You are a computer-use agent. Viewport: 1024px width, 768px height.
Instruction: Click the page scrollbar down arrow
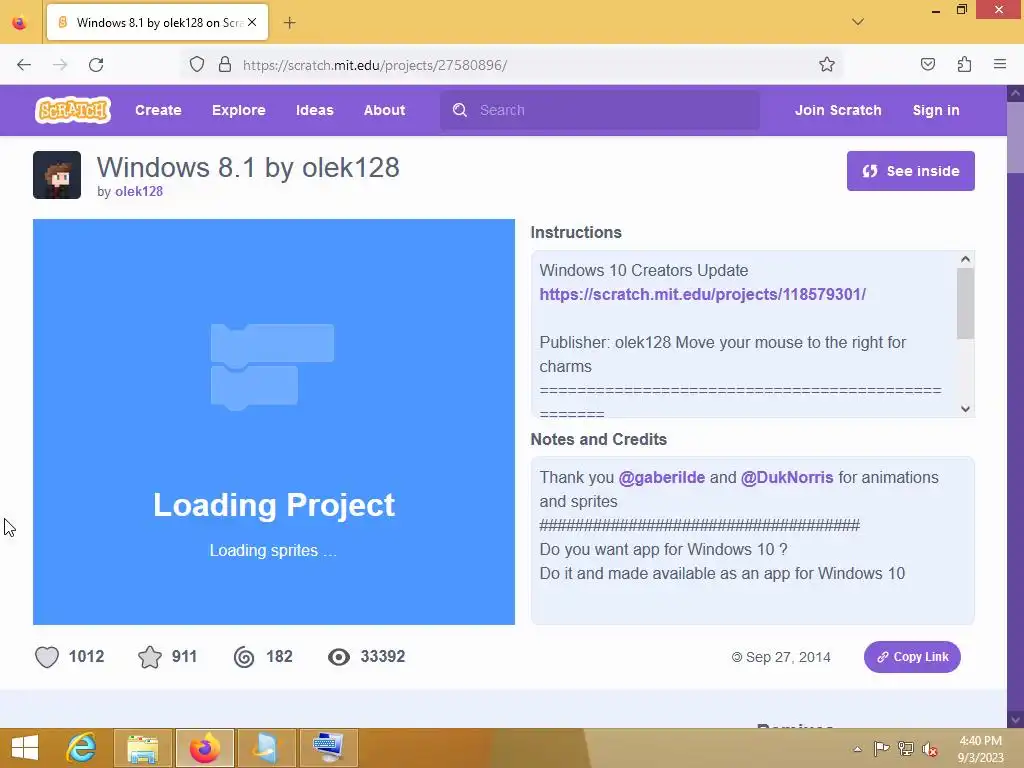pyautogui.click(x=1015, y=719)
